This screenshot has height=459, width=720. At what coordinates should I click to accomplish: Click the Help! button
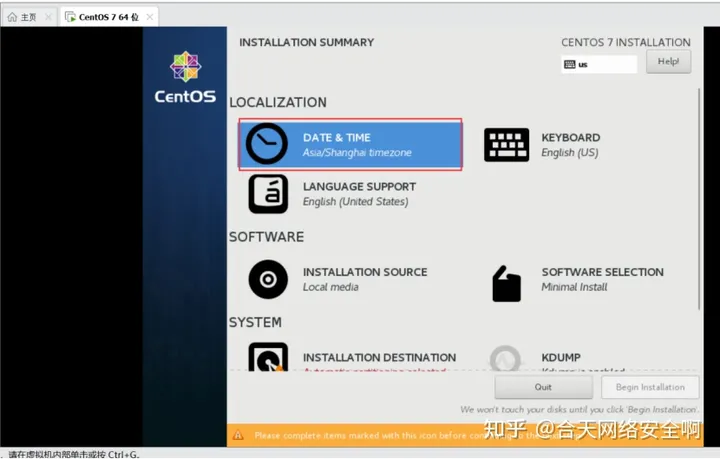[x=668, y=62]
